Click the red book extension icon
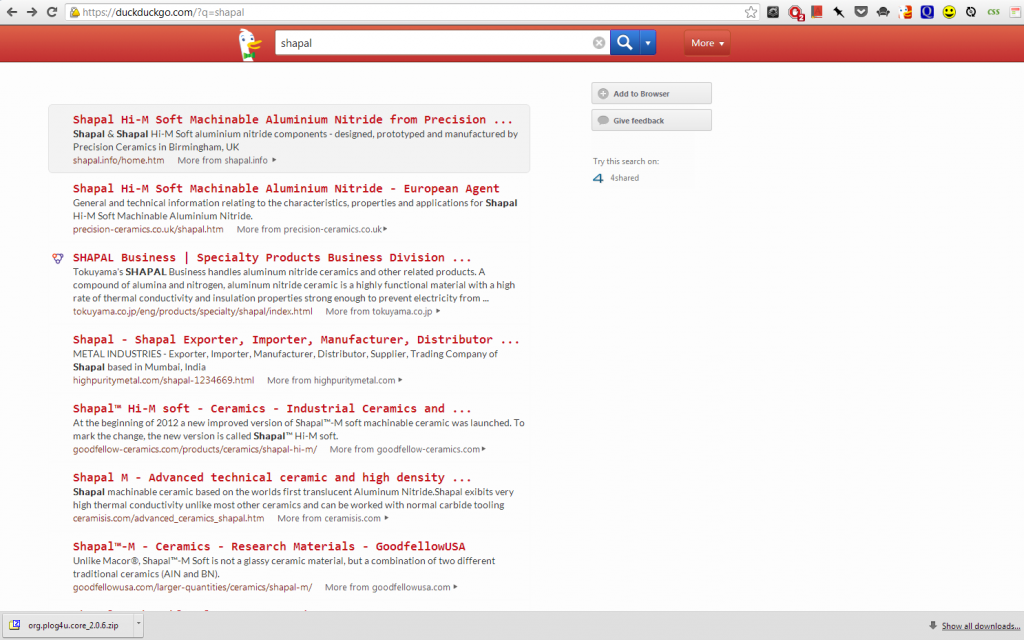 (816, 12)
